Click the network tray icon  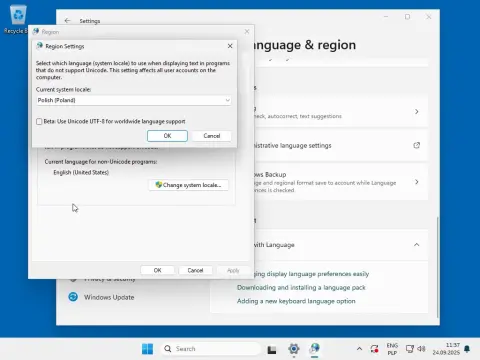tap(409, 349)
